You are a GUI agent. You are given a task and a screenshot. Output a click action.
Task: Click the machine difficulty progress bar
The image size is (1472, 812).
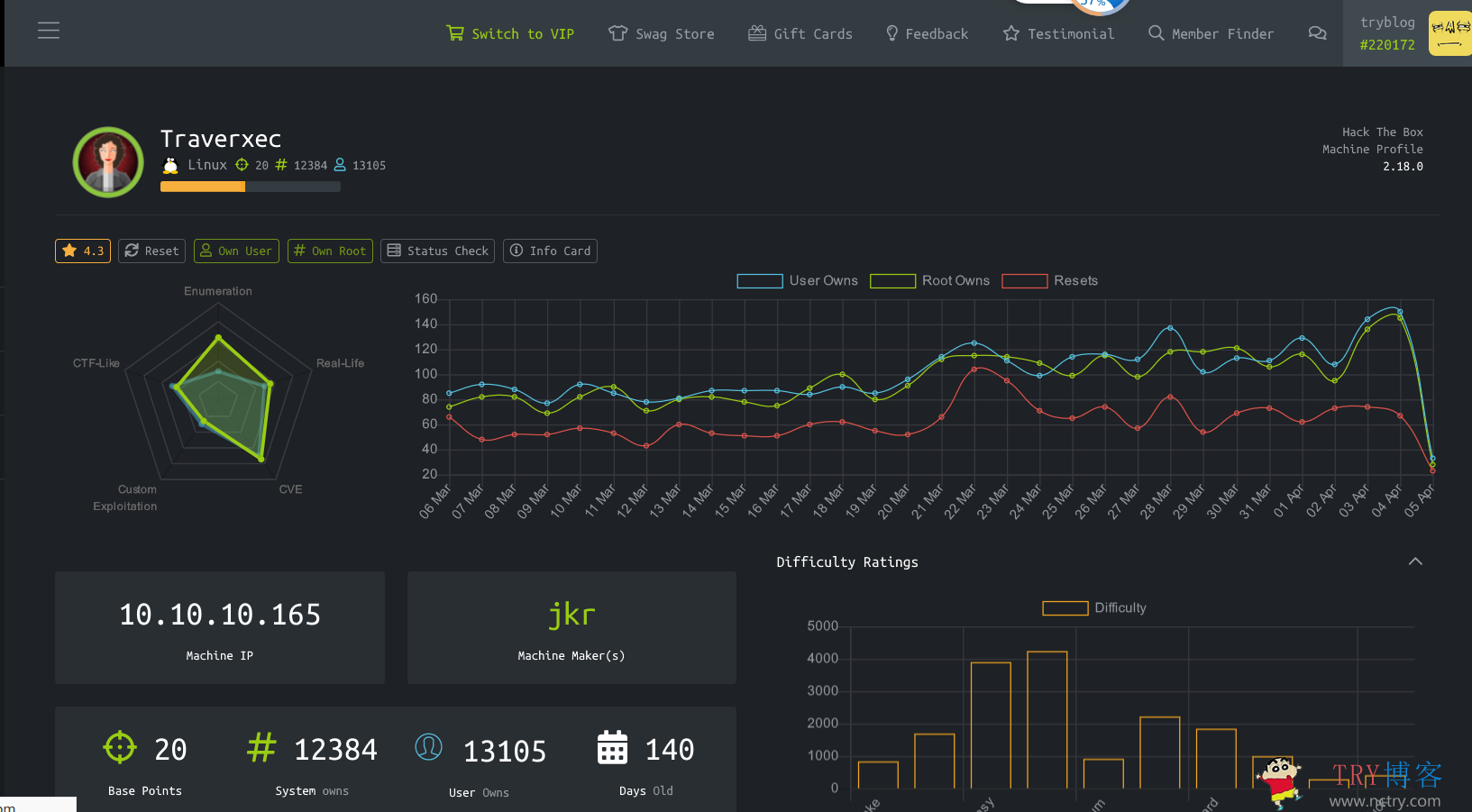pos(251,187)
